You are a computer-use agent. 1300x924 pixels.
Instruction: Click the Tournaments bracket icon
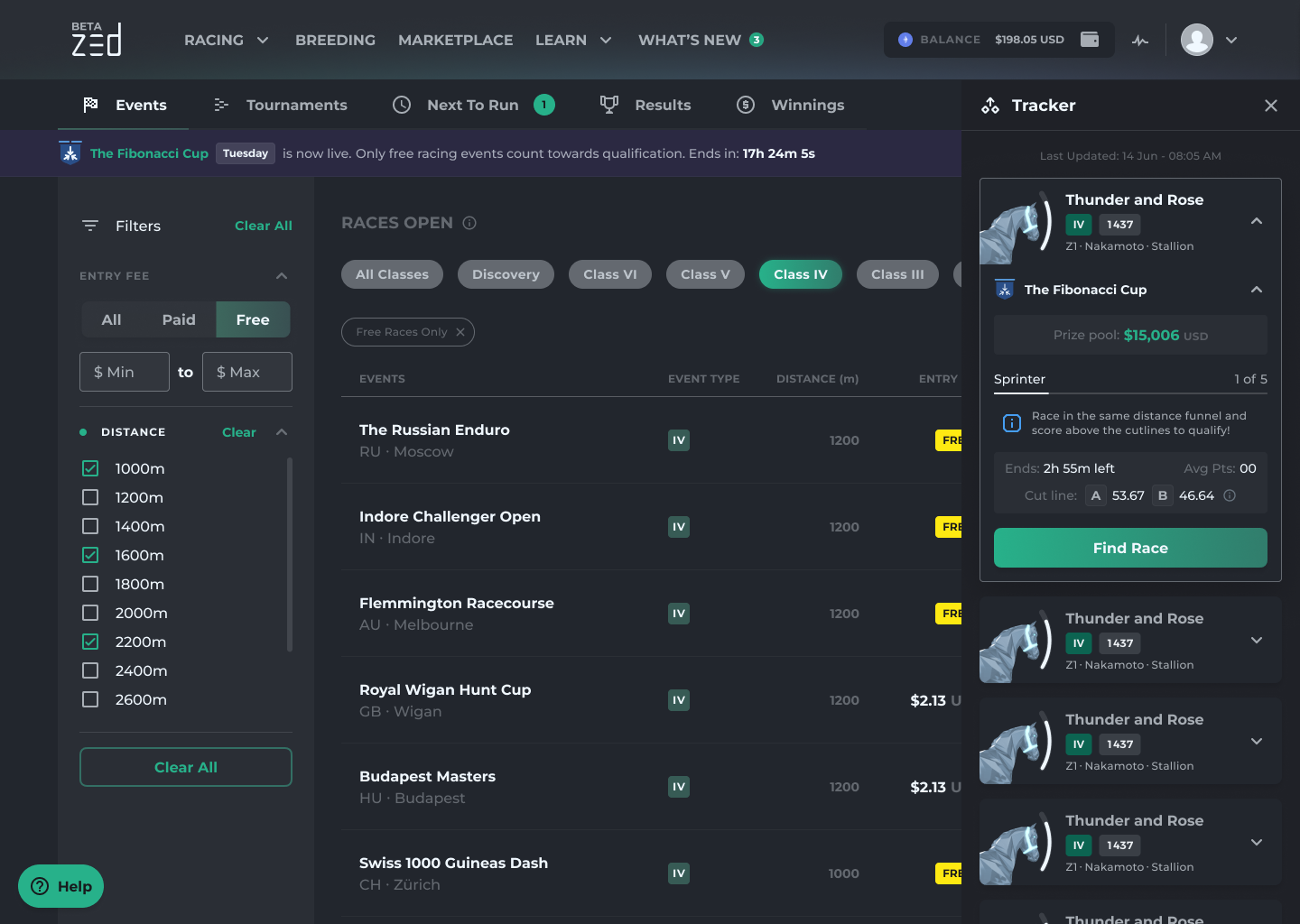click(x=221, y=105)
